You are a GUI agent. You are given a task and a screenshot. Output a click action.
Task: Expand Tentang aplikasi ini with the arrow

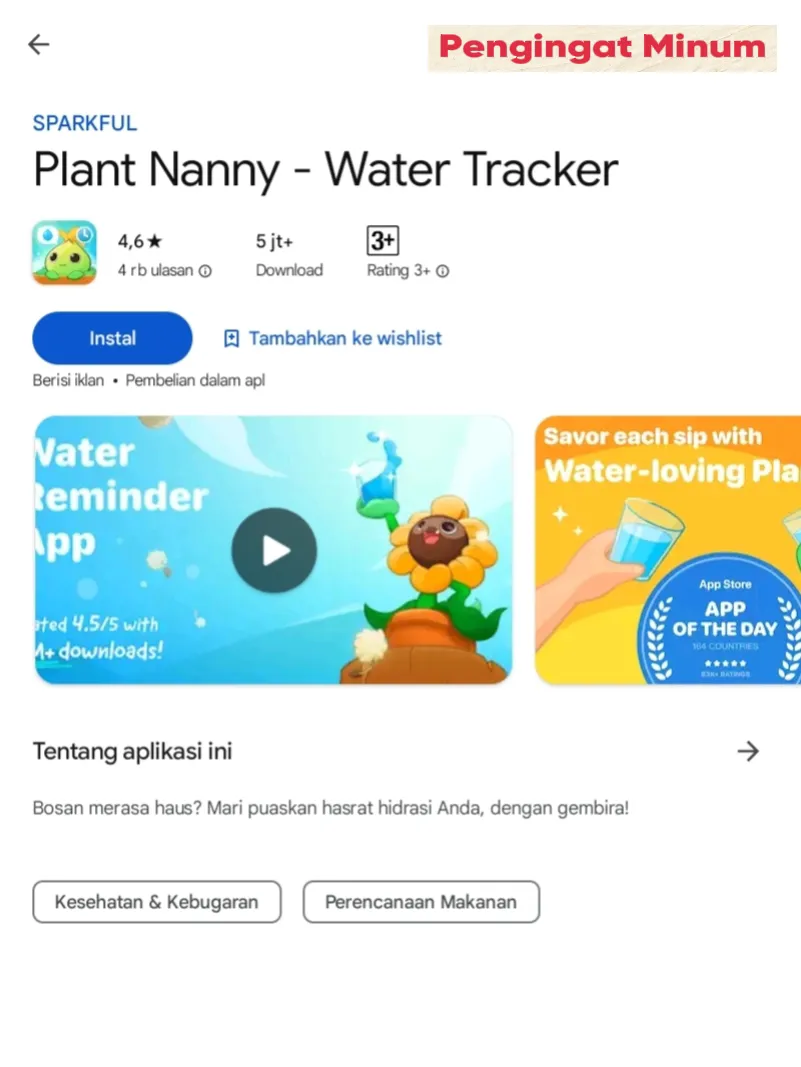pos(748,751)
